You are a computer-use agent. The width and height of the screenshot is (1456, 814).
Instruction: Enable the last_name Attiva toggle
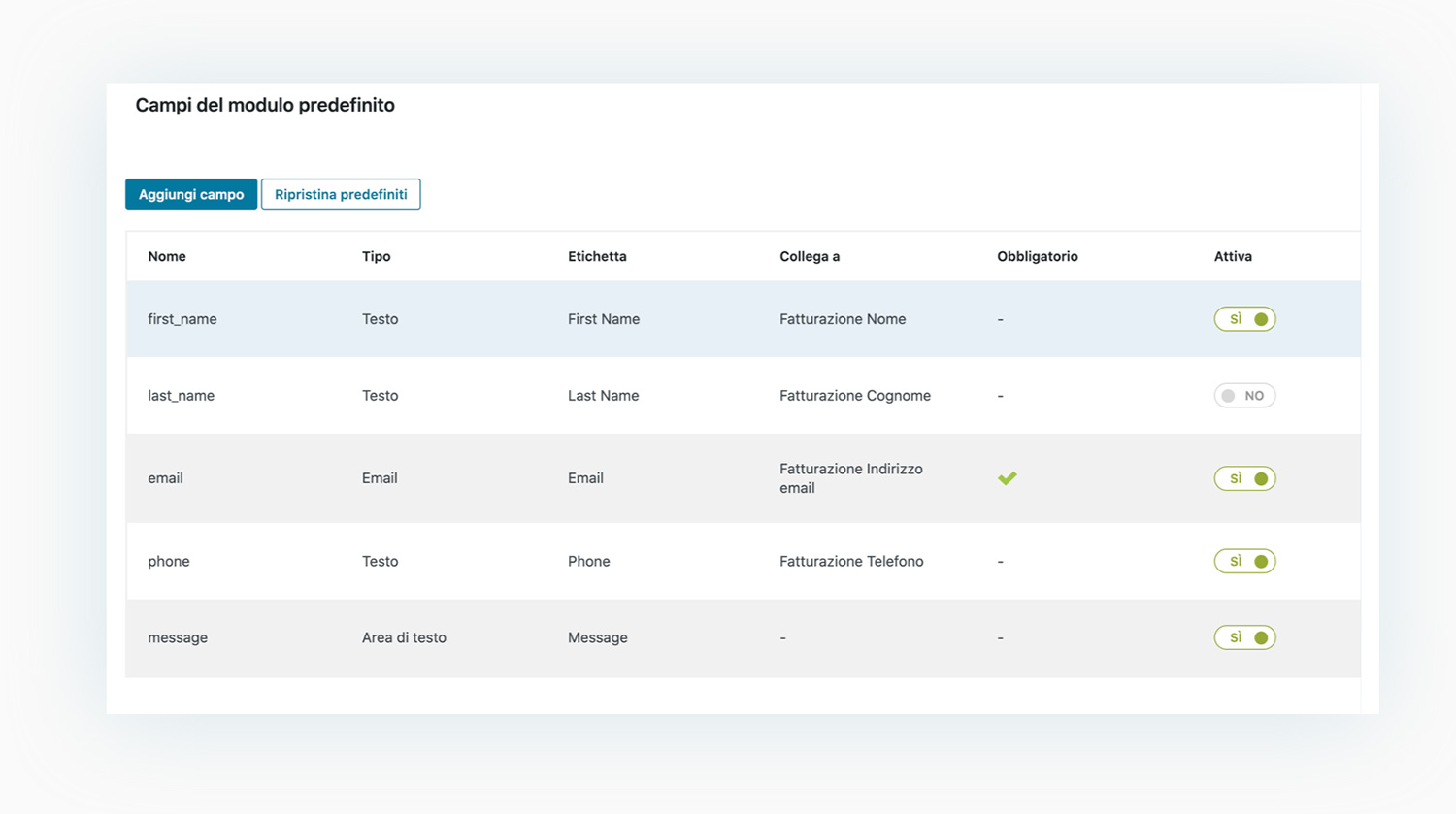tap(1244, 396)
